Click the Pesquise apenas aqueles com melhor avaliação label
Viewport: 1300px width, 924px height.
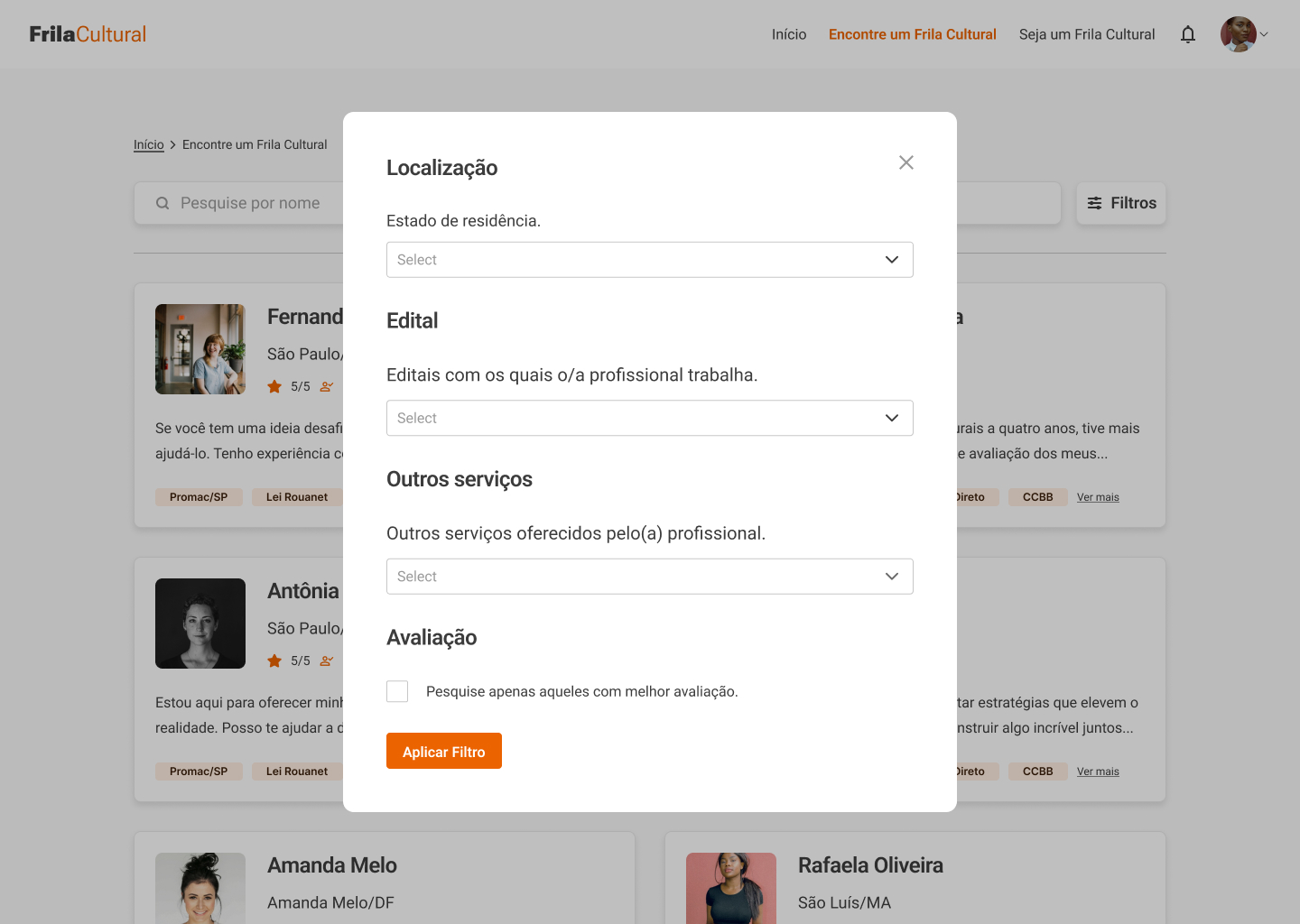(x=582, y=691)
